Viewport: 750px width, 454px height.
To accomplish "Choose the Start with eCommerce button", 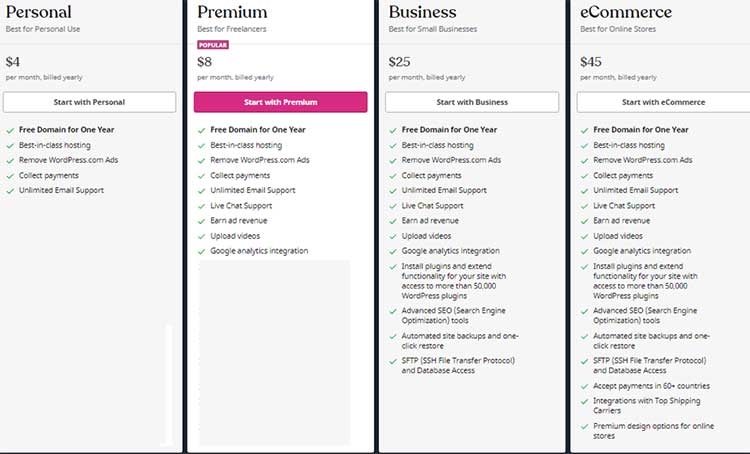I will click(x=662, y=102).
